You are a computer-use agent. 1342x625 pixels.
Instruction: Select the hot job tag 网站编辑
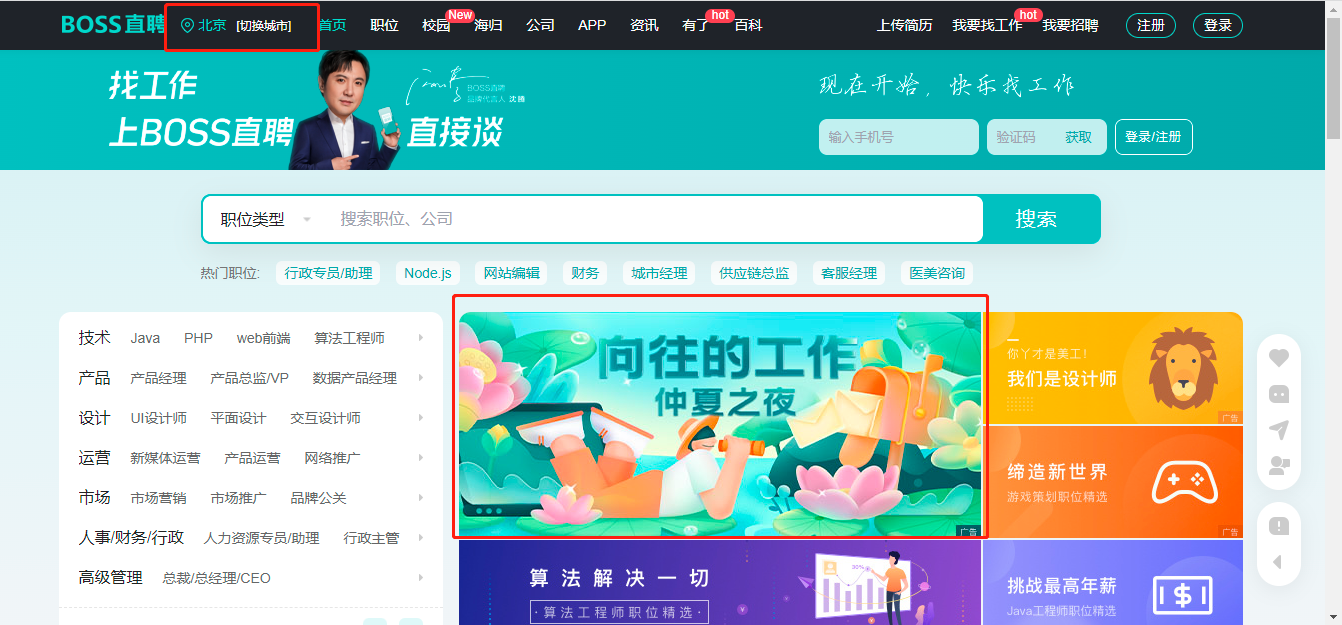click(x=512, y=273)
